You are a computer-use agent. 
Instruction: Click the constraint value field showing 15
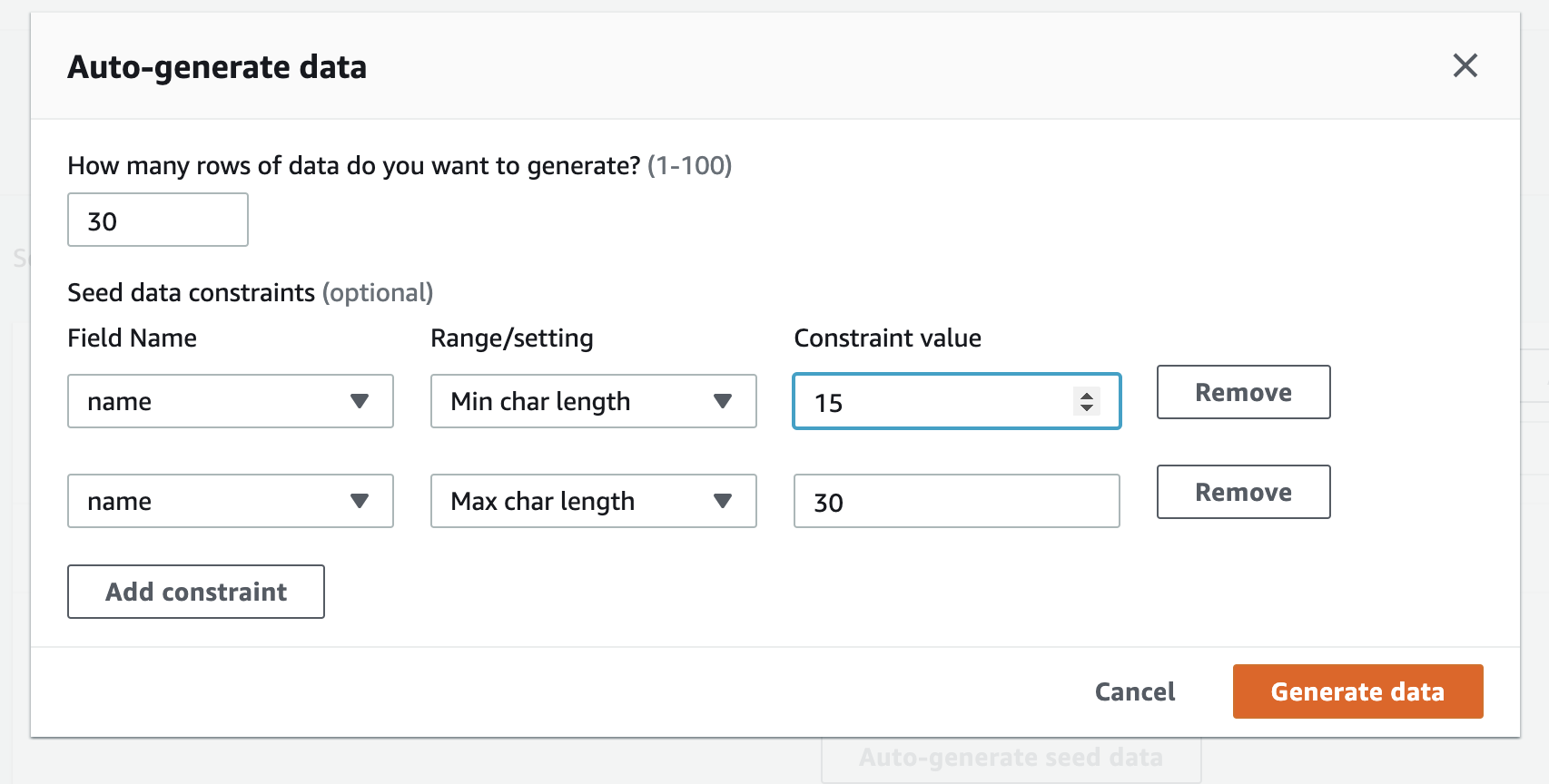pyautogui.click(x=926, y=401)
